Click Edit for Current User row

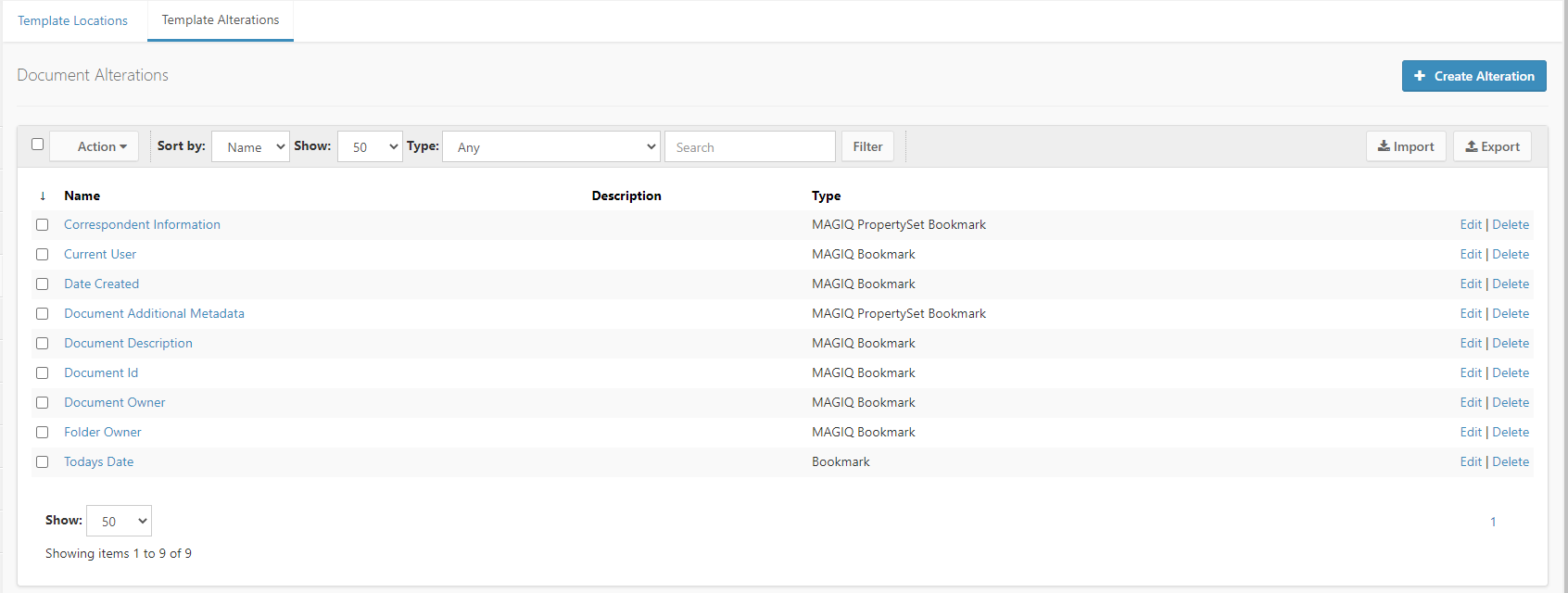[x=1470, y=255]
